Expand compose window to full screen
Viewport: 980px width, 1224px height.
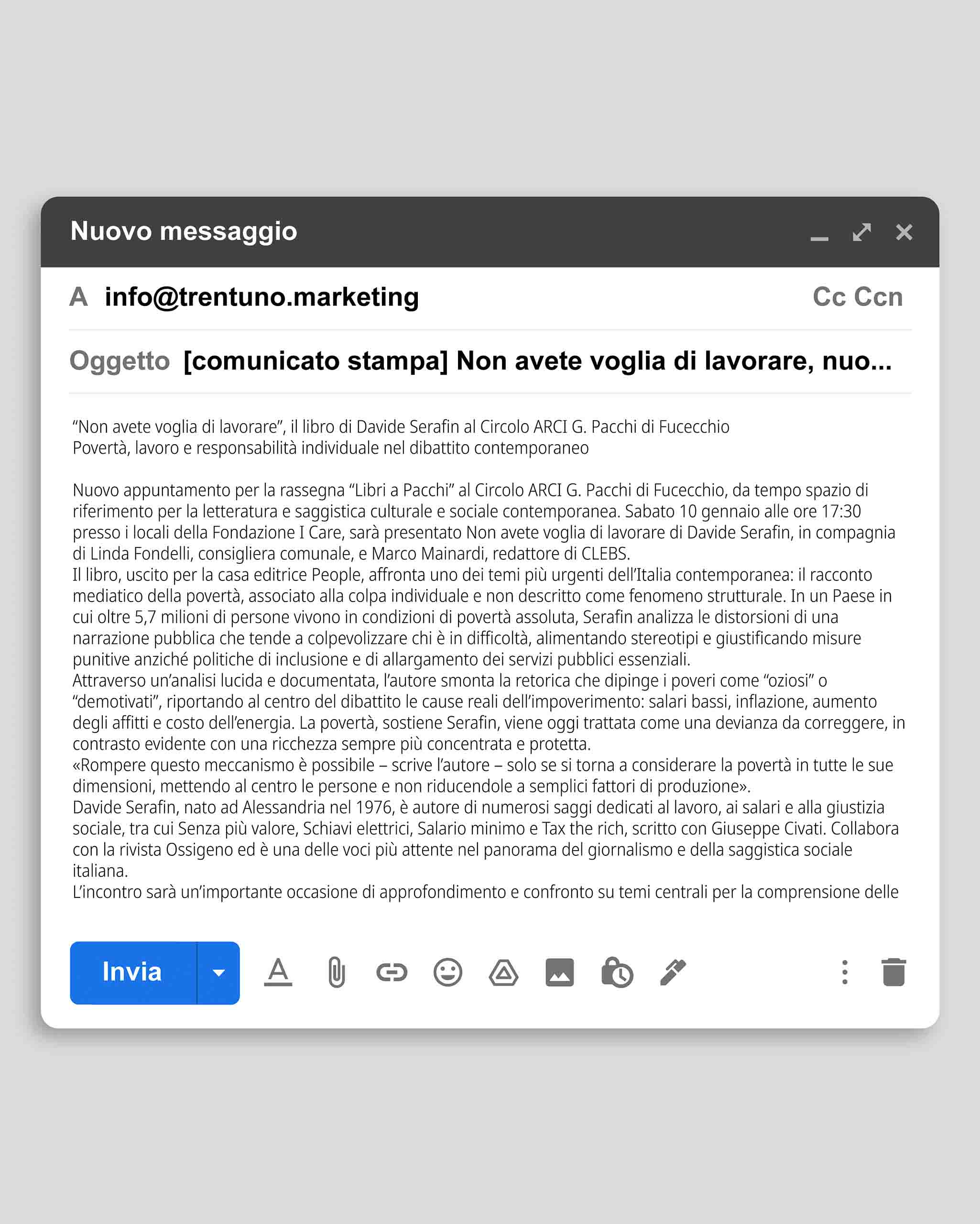pos(861,232)
